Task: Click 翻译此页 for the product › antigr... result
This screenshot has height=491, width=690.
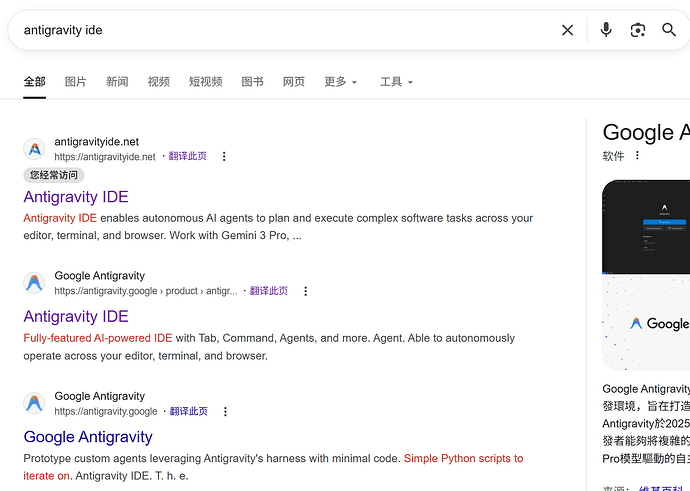Action: point(269,291)
